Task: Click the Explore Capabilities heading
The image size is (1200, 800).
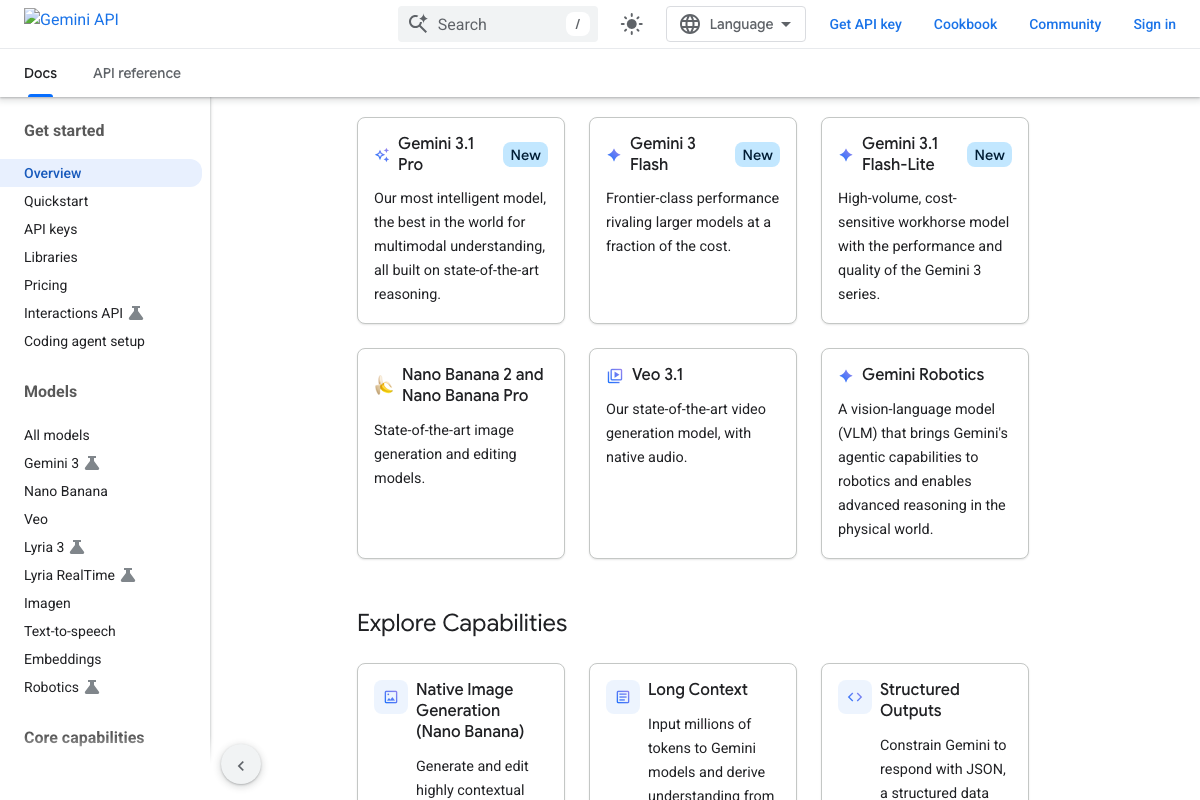Action: (462, 623)
